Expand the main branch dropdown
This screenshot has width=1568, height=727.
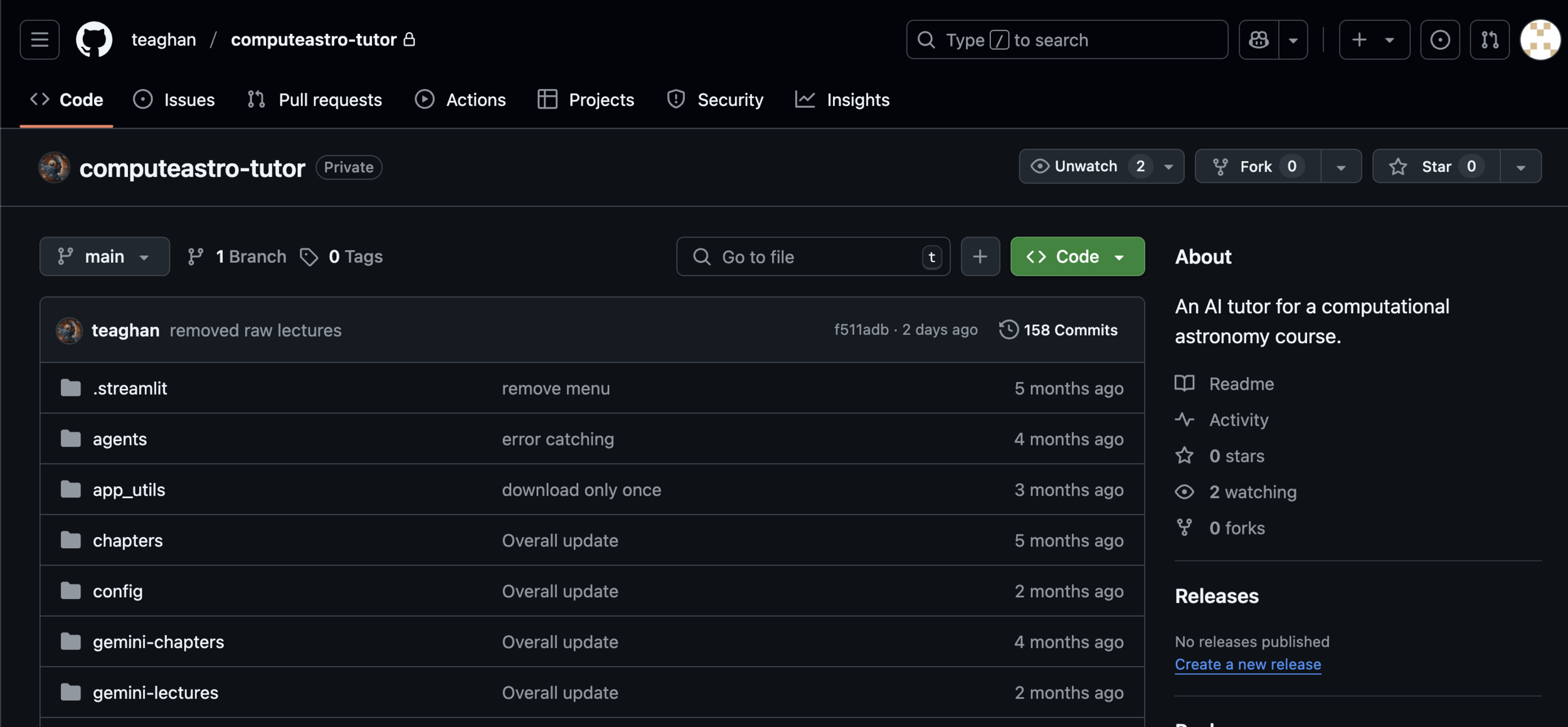[x=104, y=257]
